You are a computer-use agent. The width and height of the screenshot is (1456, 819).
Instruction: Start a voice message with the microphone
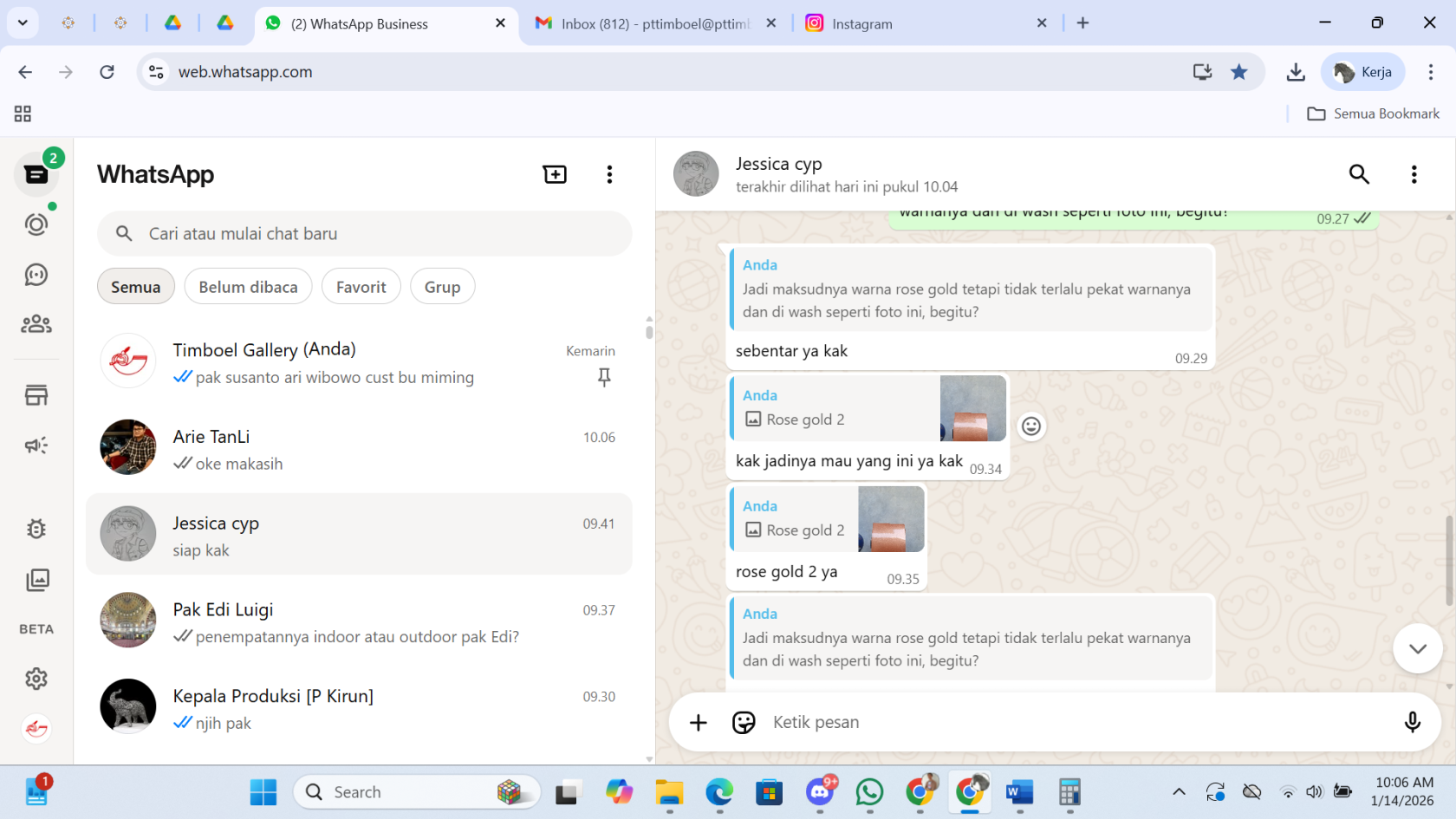coord(1412,721)
